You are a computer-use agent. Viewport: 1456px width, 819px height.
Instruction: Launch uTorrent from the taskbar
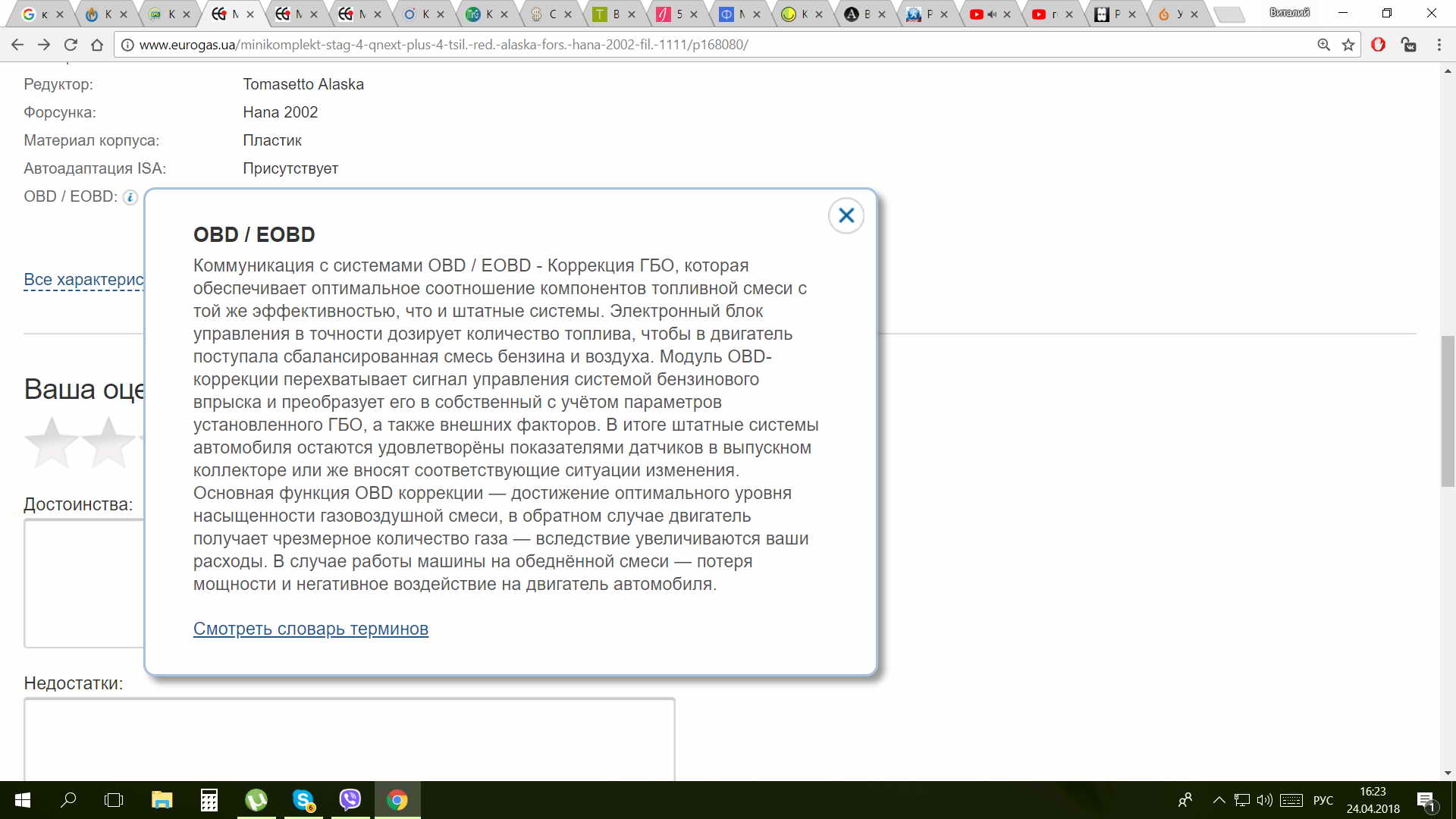click(x=256, y=799)
